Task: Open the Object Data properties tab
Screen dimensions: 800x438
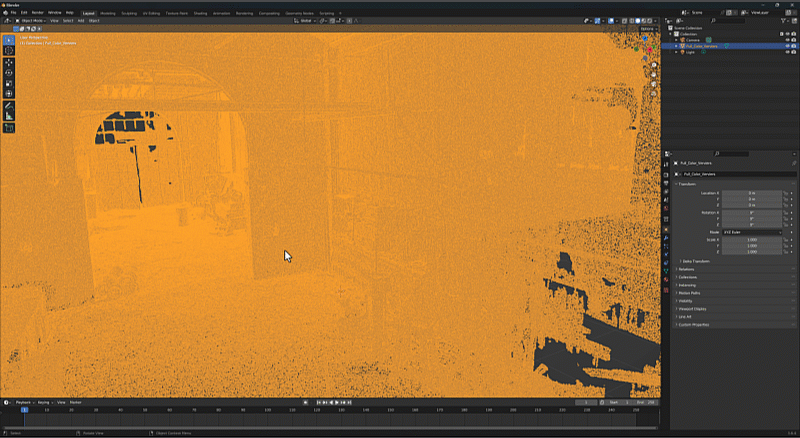Action: (666, 271)
